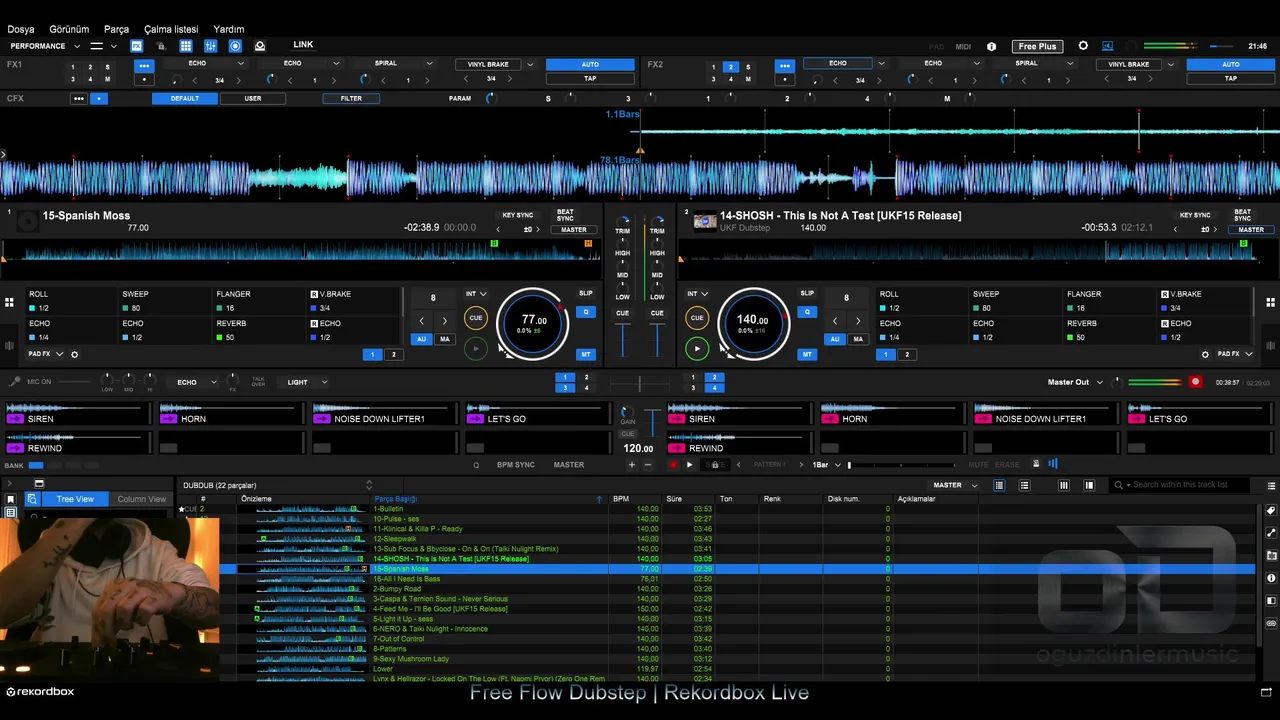This screenshot has width=1280, height=720.
Task: Click the CFX FILTER button
Action: click(351, 99)
